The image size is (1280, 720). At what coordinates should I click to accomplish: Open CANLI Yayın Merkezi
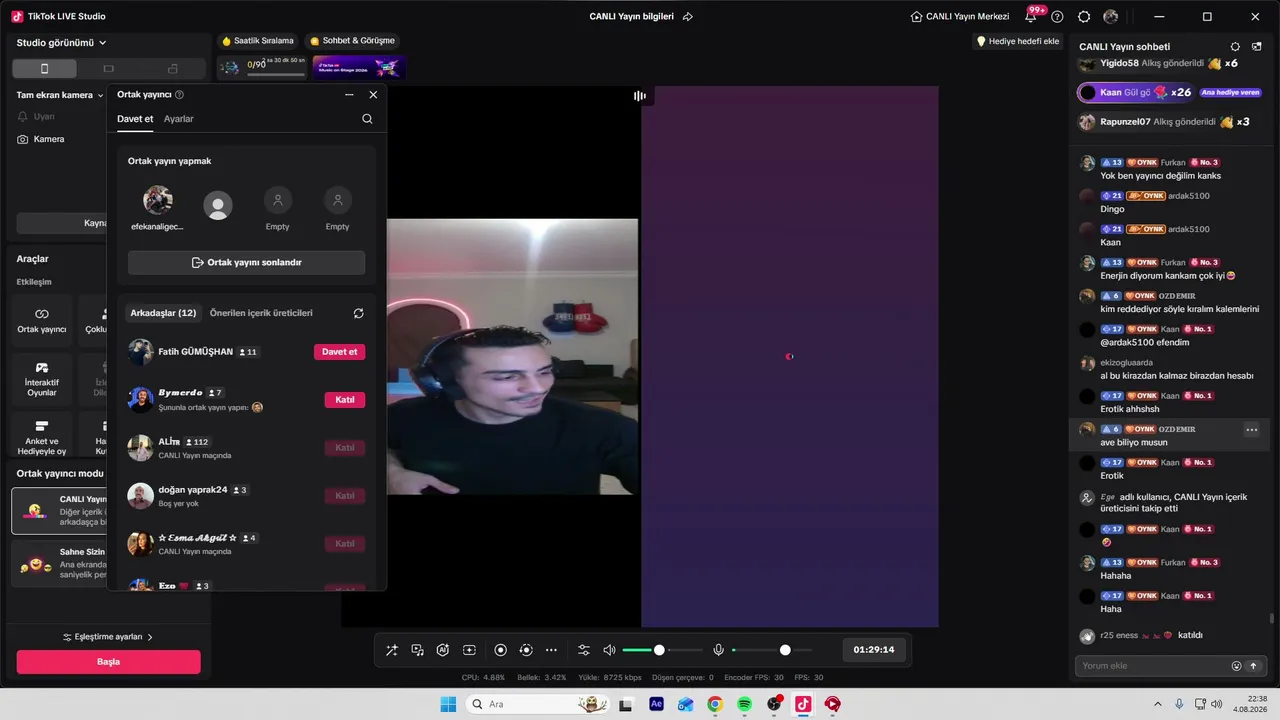click(x=960, y=17)
